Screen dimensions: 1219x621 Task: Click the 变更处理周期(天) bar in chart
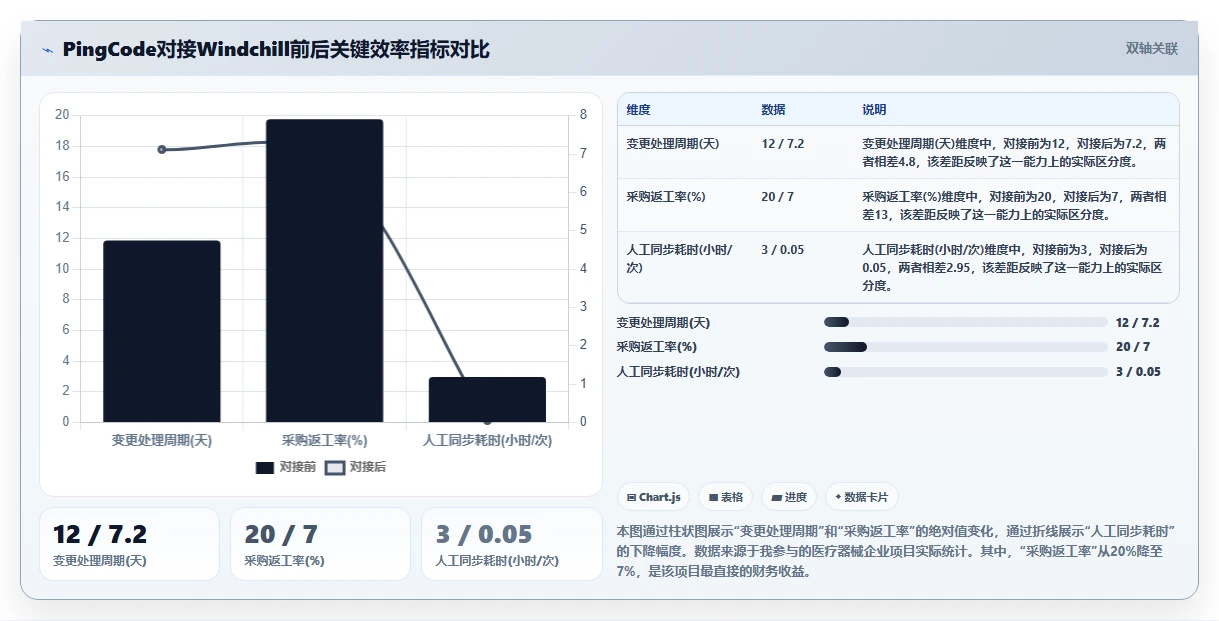pyautogui.click(x=162, y=331)
